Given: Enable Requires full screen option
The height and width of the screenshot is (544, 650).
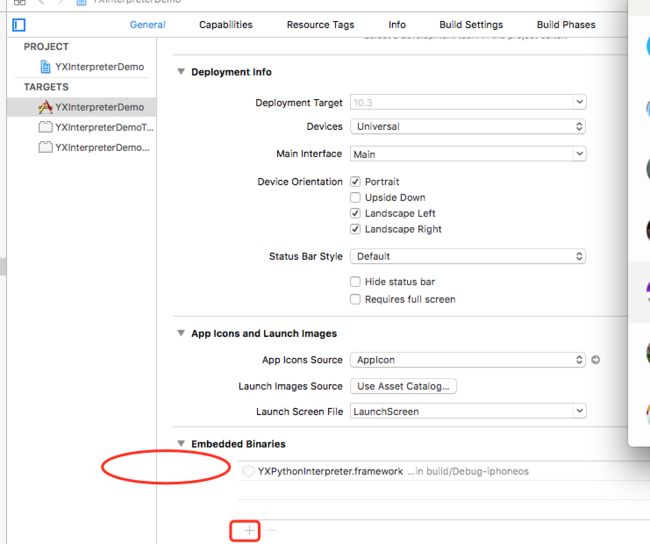Looking at the screenshot, I should click(355, 299).
